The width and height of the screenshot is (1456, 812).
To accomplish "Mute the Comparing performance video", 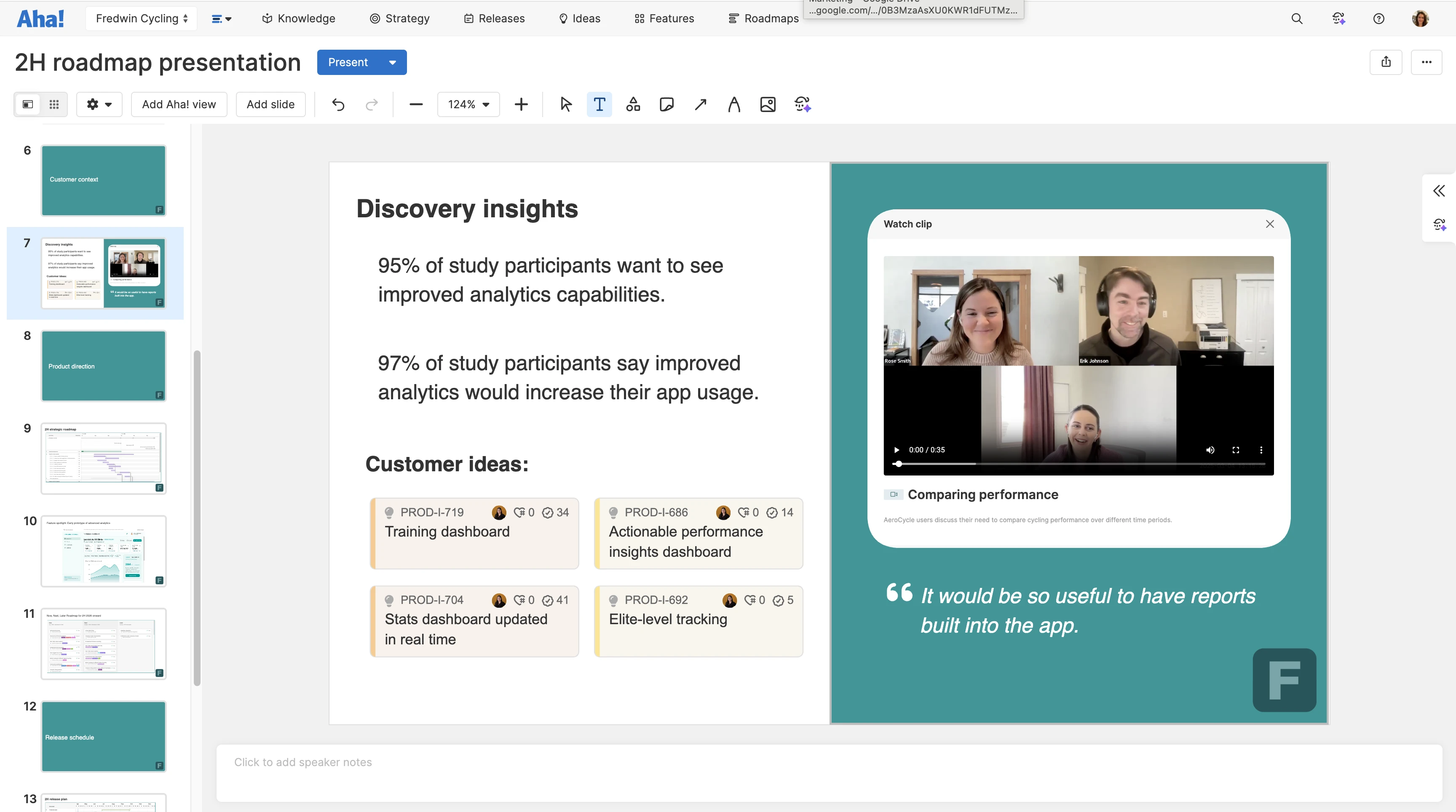I will pos(1210,450).
